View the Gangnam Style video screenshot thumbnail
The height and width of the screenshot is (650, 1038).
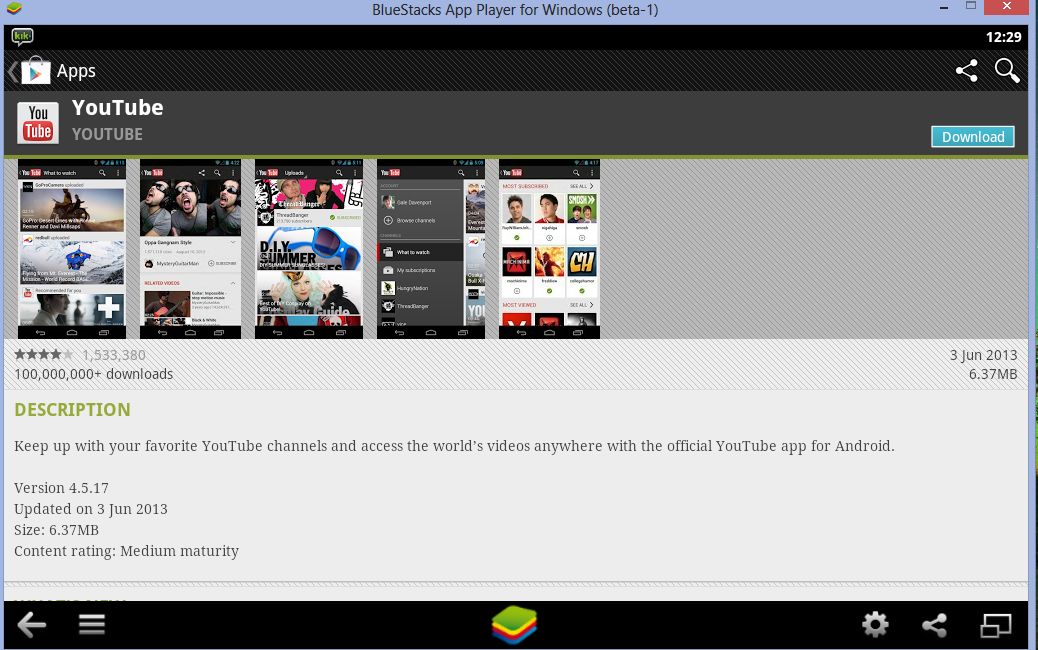pyautogui.click(x=190, y=249)
